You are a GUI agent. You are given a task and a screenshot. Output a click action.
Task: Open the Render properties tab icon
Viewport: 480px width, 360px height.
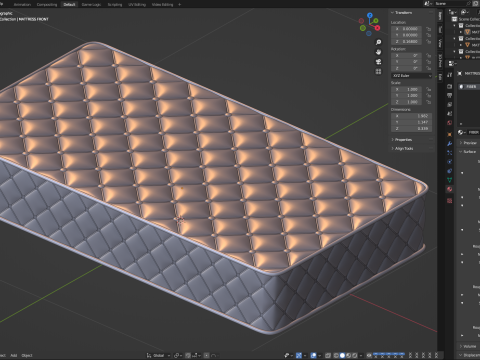[x=450, y=86]
